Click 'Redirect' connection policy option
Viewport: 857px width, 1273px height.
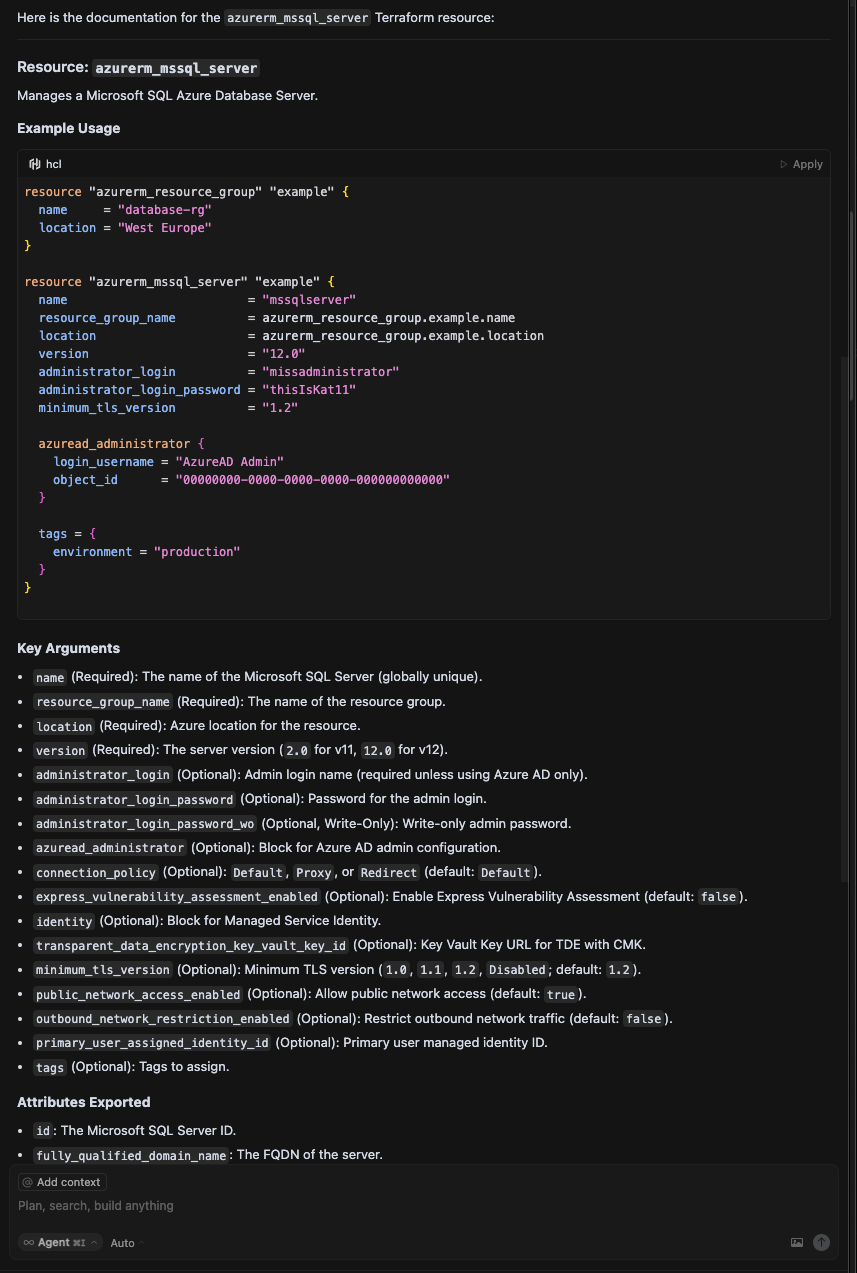(388, 872)
